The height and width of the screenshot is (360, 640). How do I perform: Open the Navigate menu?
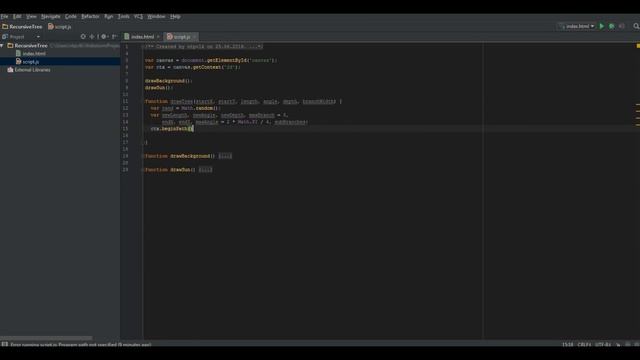click(51, 16)
